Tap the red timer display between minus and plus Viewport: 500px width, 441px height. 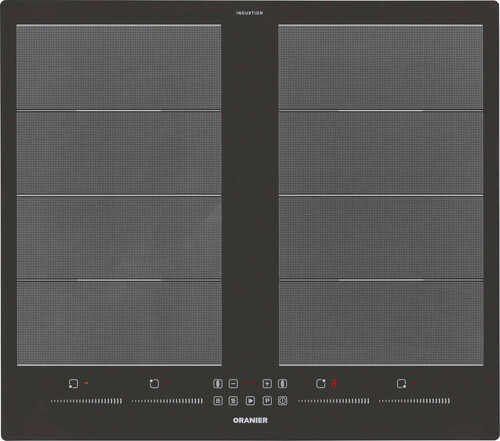pyautogui.click(x=250, y=383)
